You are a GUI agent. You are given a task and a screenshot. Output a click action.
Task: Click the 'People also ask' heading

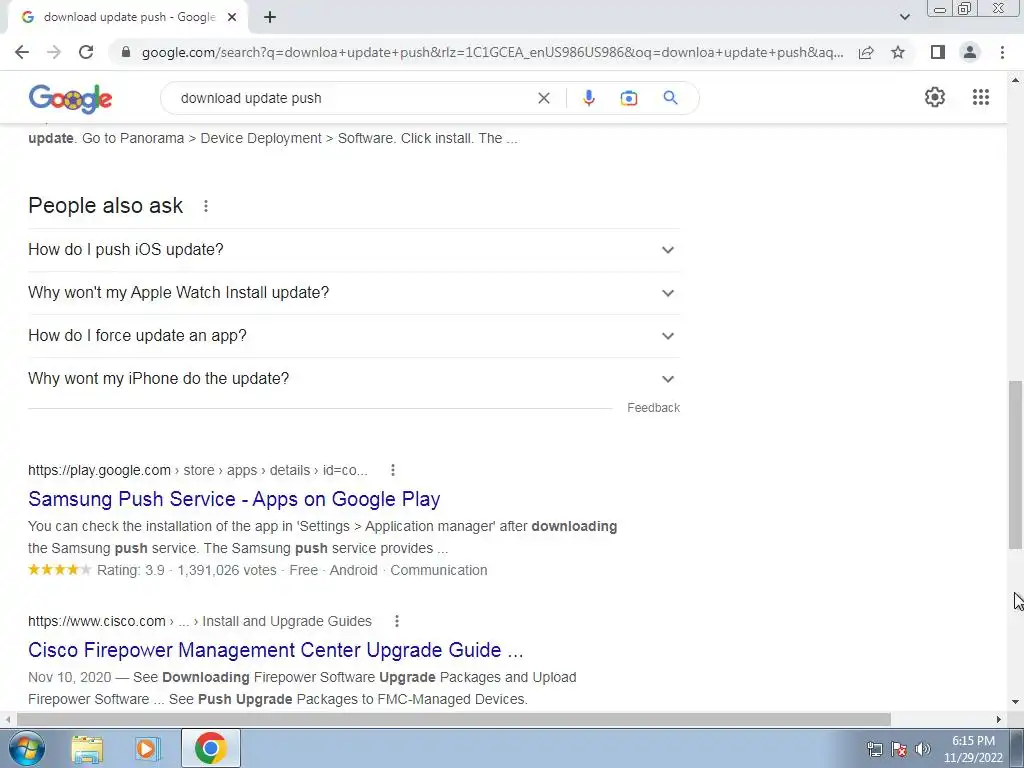(x=106, y=206)
